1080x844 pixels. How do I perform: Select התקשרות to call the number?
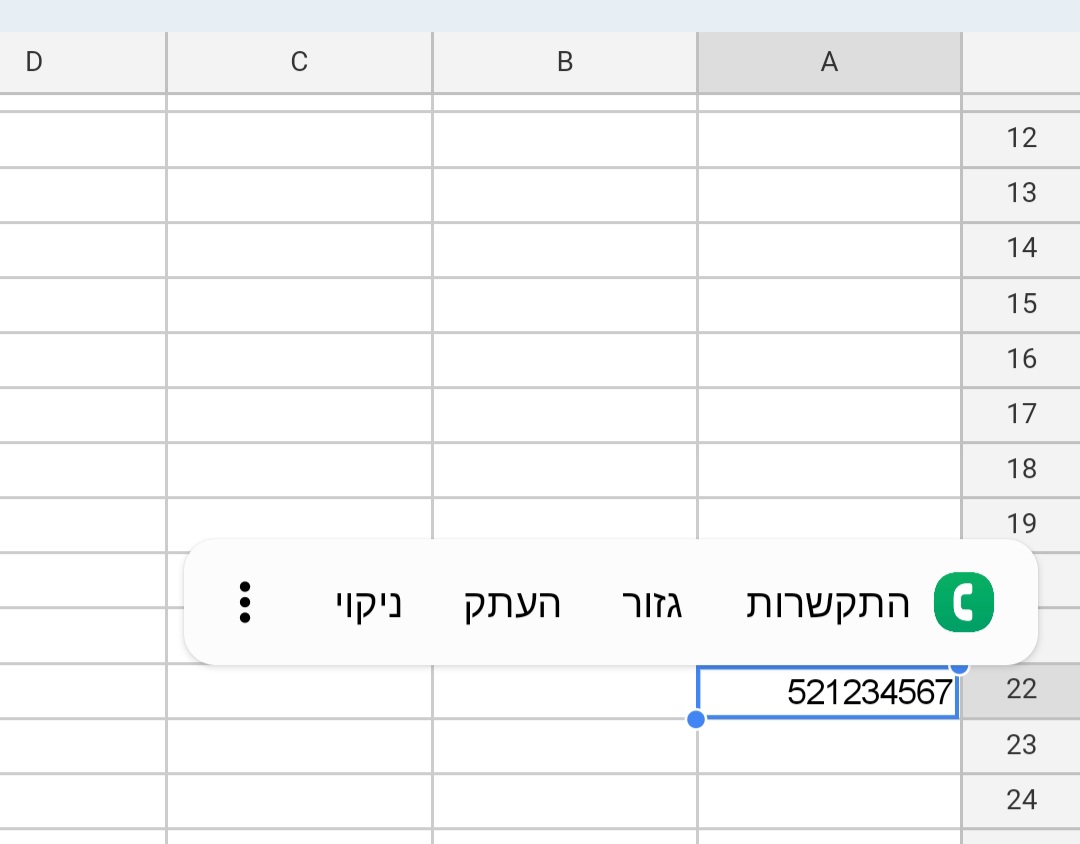click(x=828, y=601)
